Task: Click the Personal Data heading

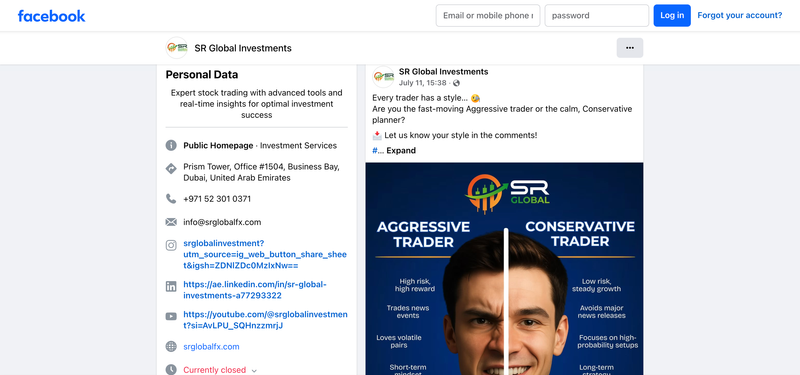Action: click(x=202, y=74)
